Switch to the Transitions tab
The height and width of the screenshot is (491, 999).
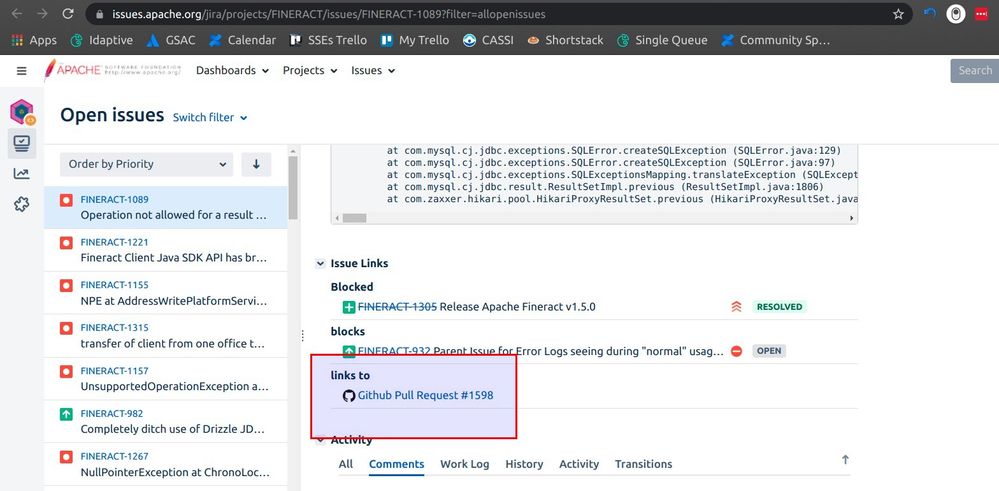point(643,464)
